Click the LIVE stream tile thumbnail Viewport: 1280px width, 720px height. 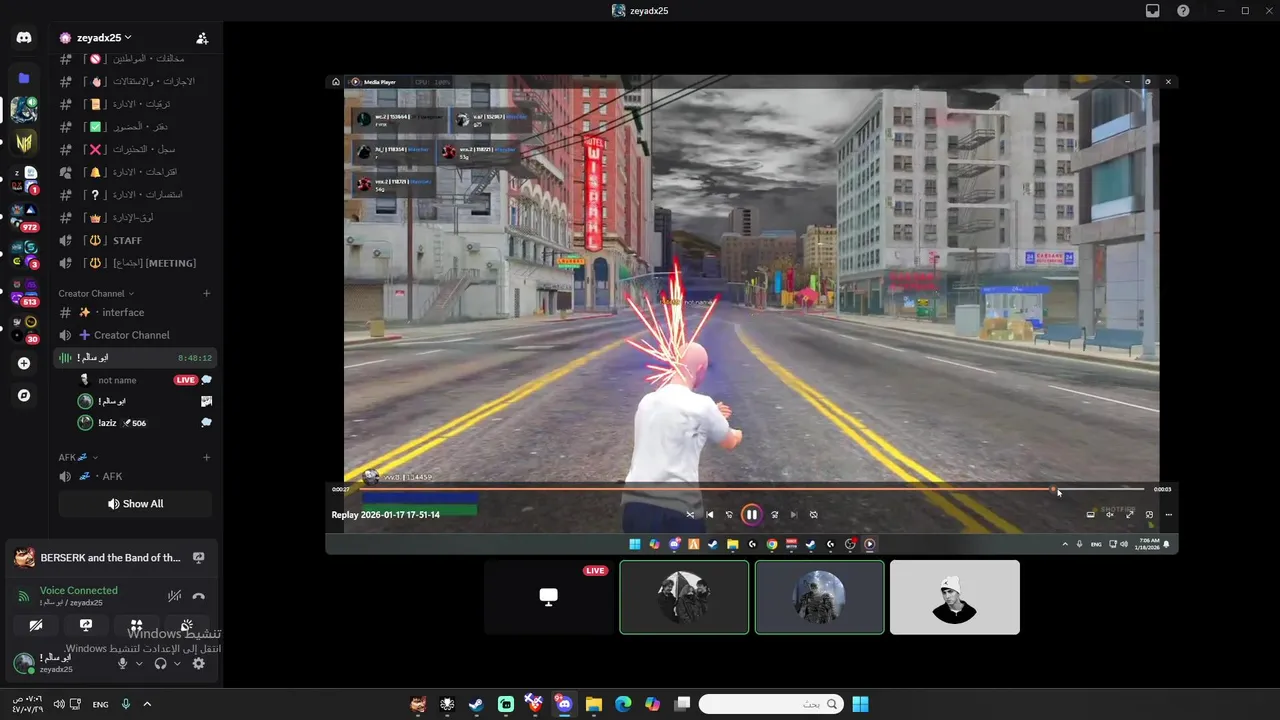tap(549, 597)
